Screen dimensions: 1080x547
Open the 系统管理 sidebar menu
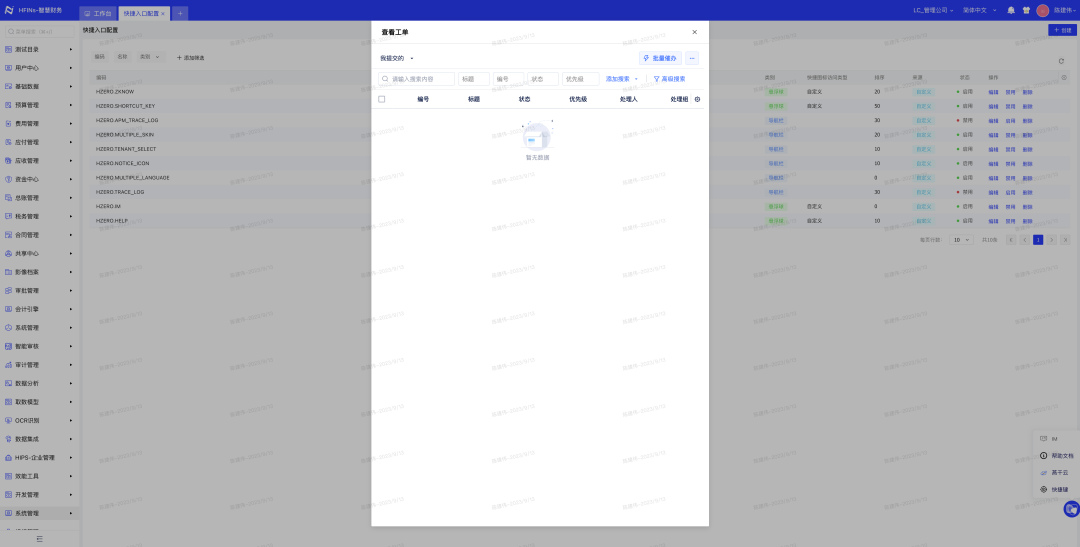[38, 513]
